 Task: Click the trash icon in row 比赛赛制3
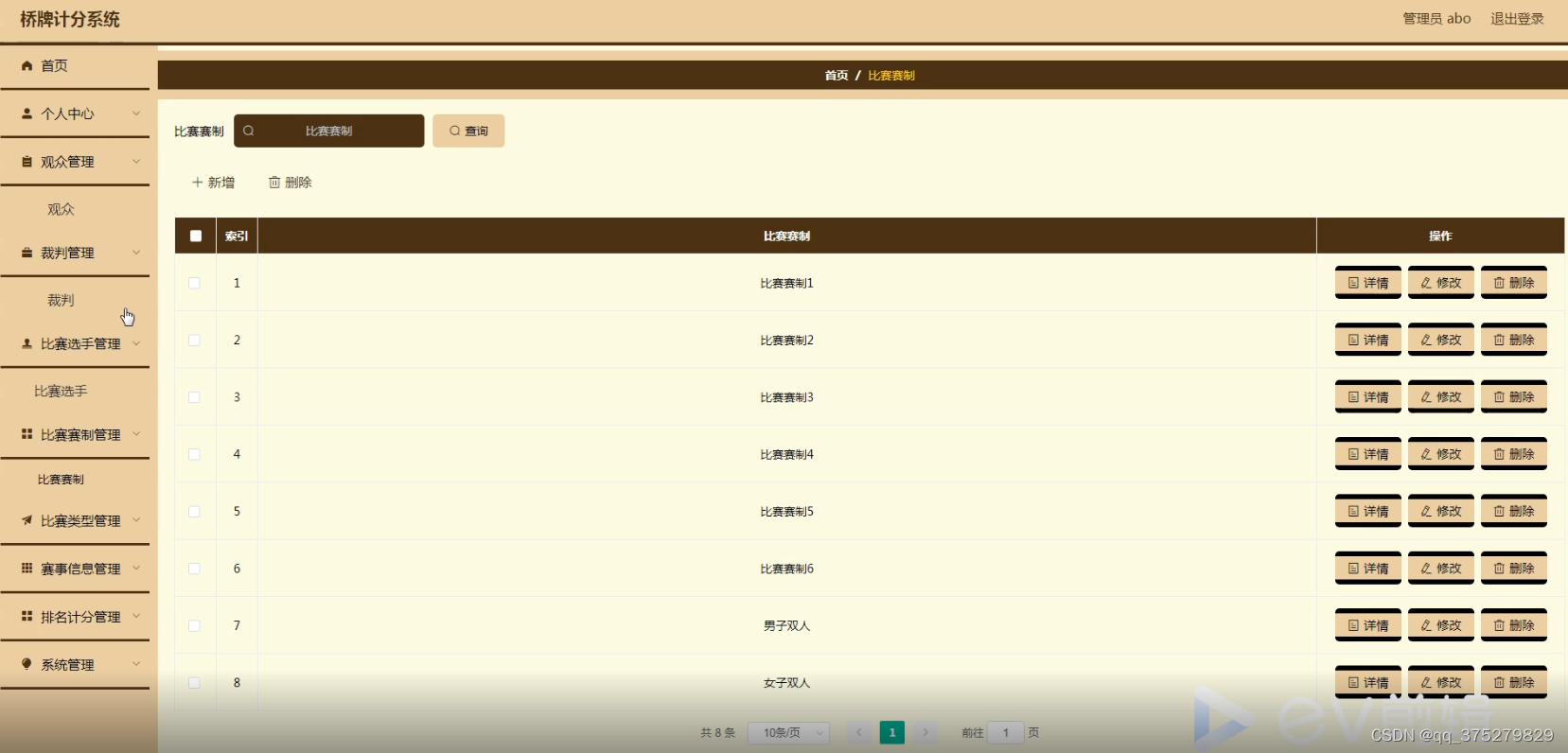coord(1499,397)
